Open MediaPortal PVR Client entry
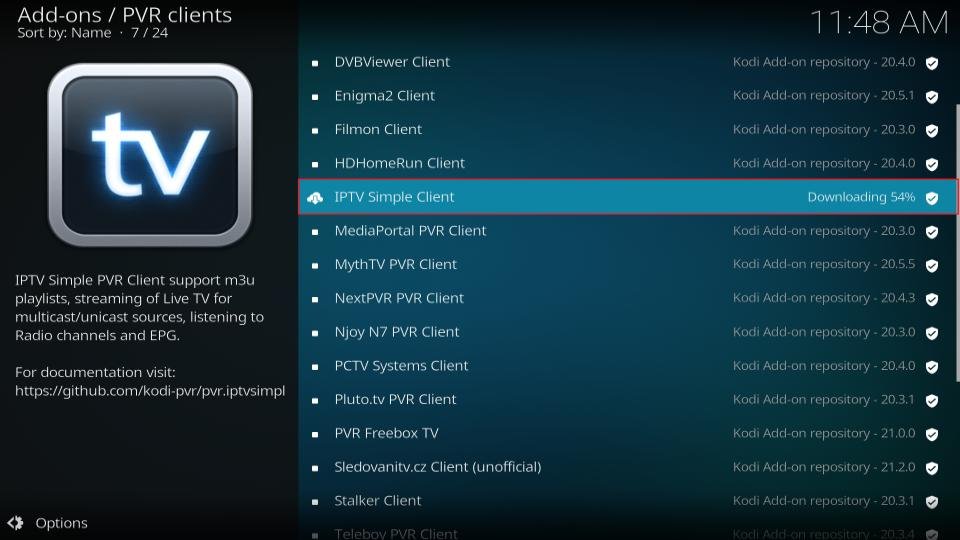 coord(627,231)
